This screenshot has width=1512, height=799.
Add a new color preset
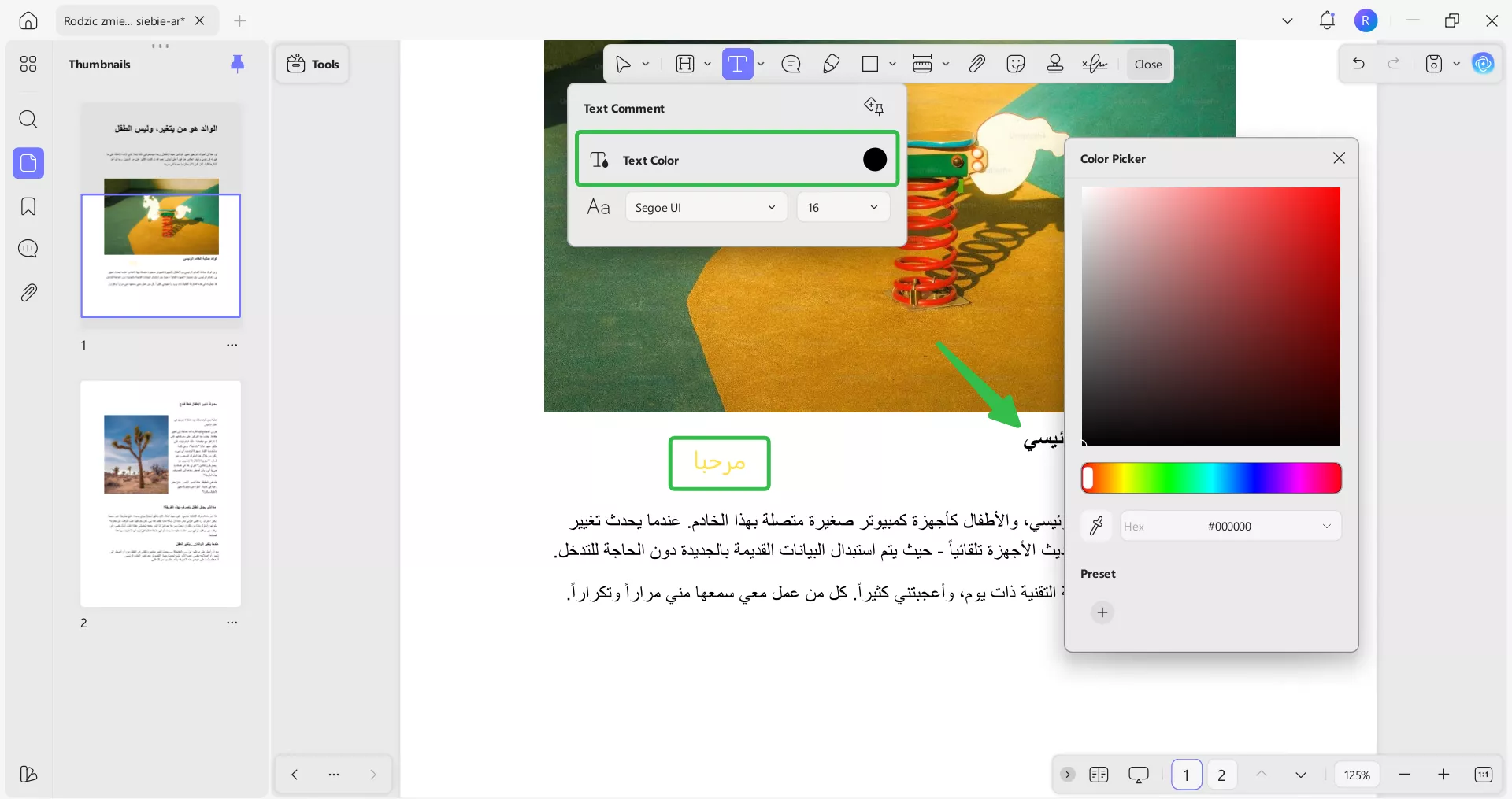(x=1102, y=612)
